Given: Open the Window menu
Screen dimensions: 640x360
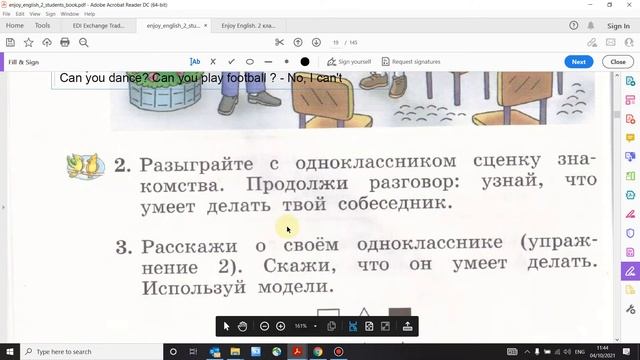Looking at the screenshot, I should pos(69,14).
